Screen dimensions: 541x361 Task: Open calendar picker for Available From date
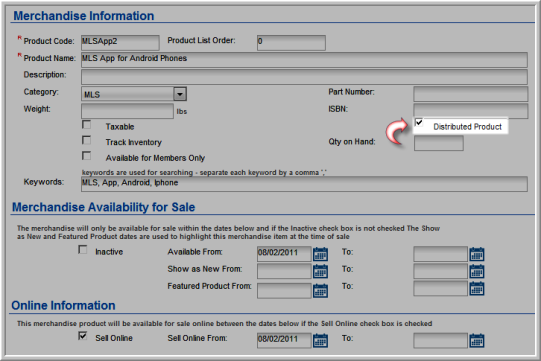click(320, 254)
